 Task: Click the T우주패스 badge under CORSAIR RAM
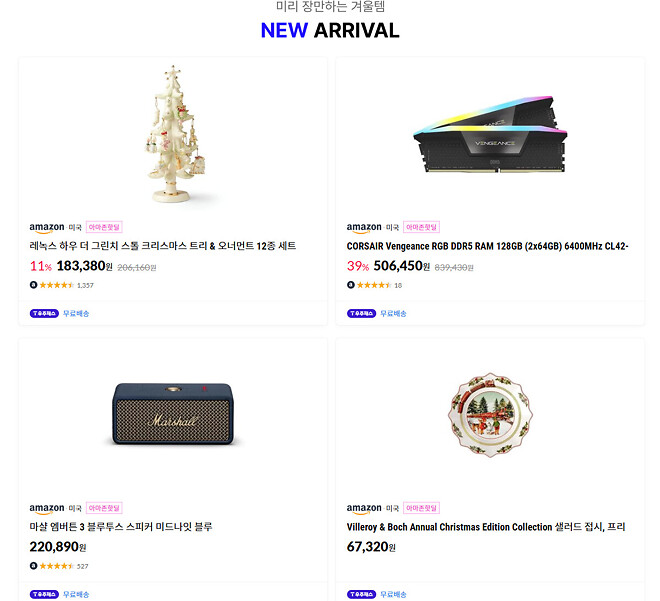362,314
